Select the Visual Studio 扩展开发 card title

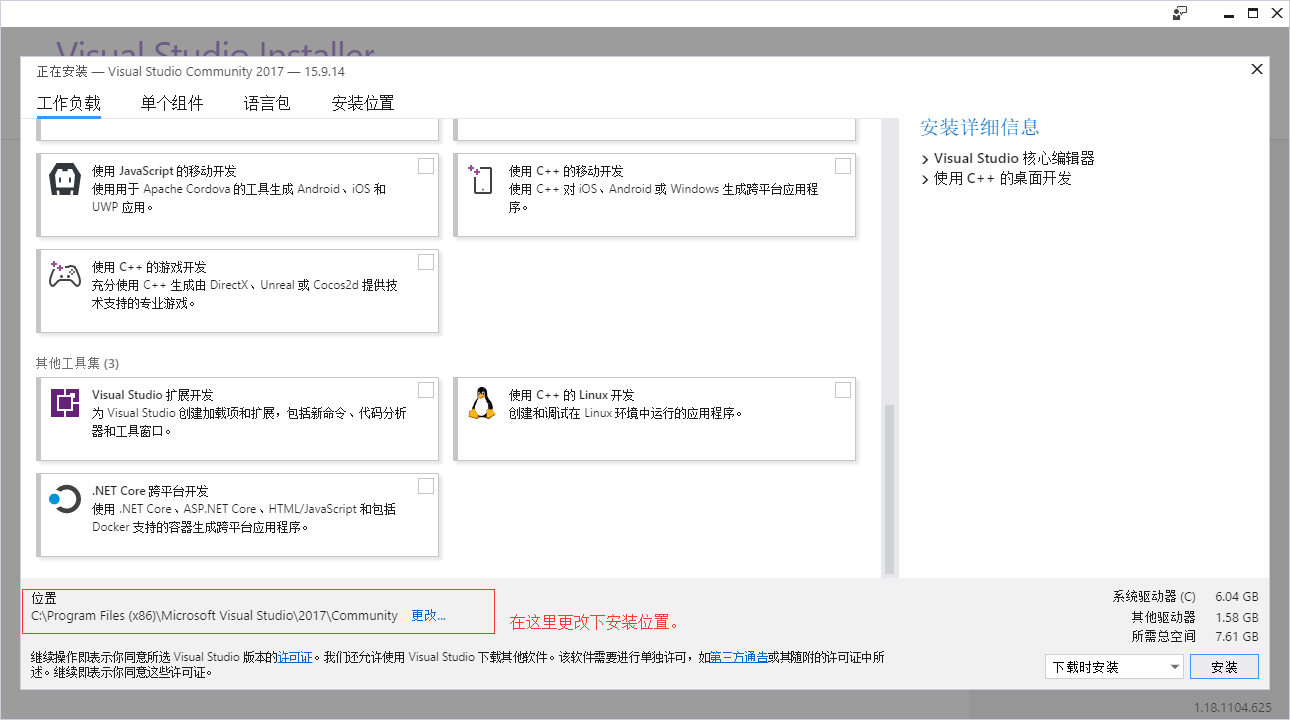152,395
